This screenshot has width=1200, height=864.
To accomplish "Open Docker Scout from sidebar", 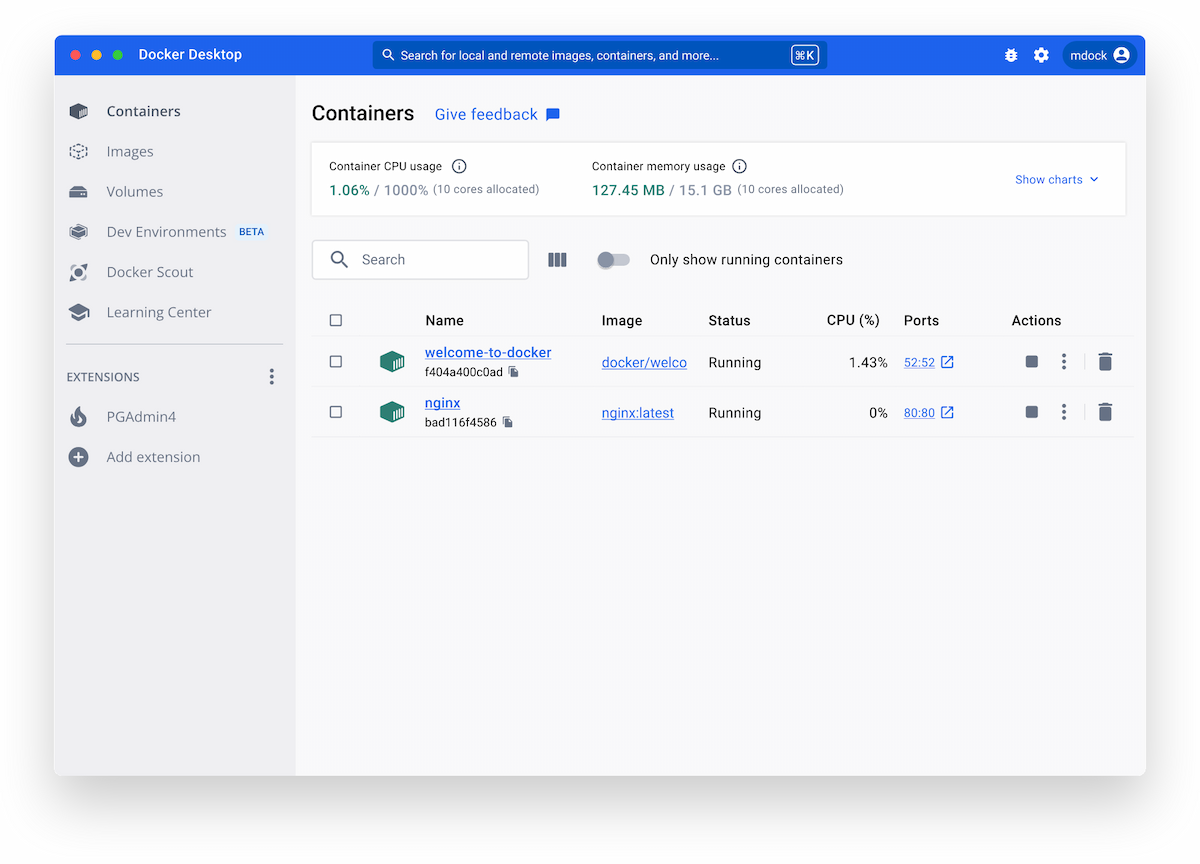I will 150,272.
